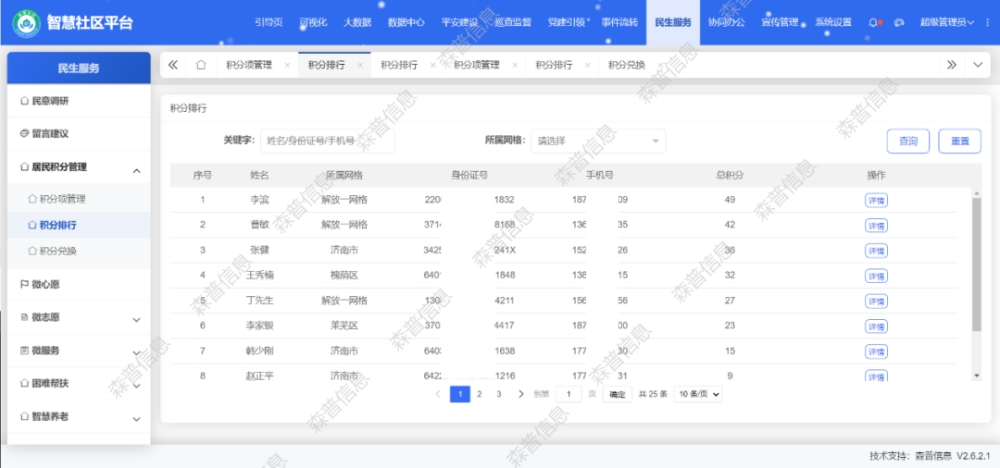Go to page 3 in pagination
Screen dimensions: 1000x468
coord(499,394)
